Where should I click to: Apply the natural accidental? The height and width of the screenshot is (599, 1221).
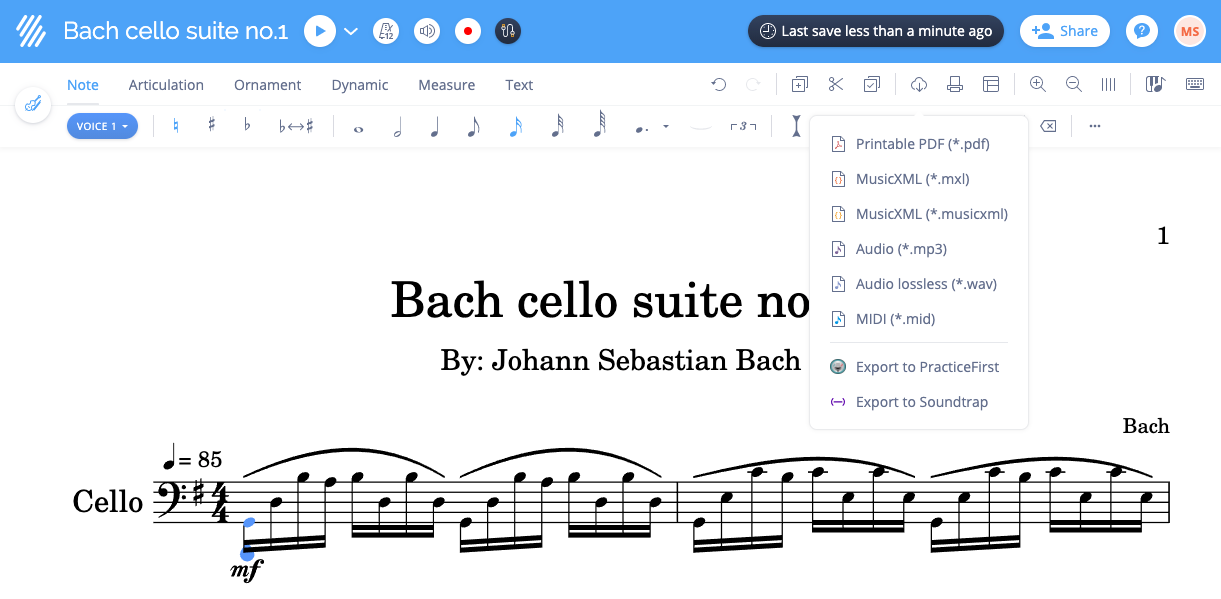click(x=176, y=126)
